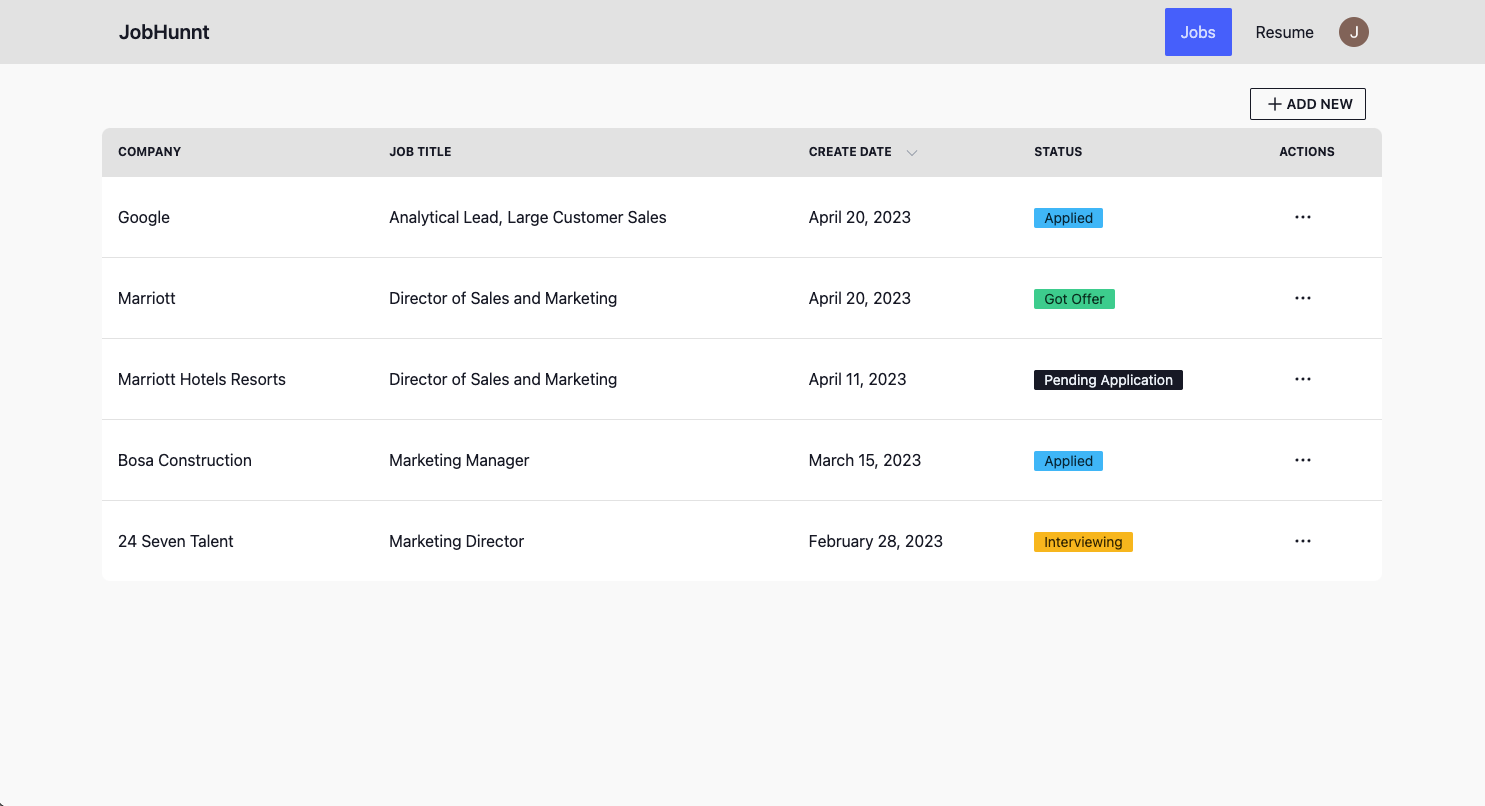Screen dimensions: 1485x806
Task: Open actions ellipsis for Bosa Construction
Action: [1302, 460]
